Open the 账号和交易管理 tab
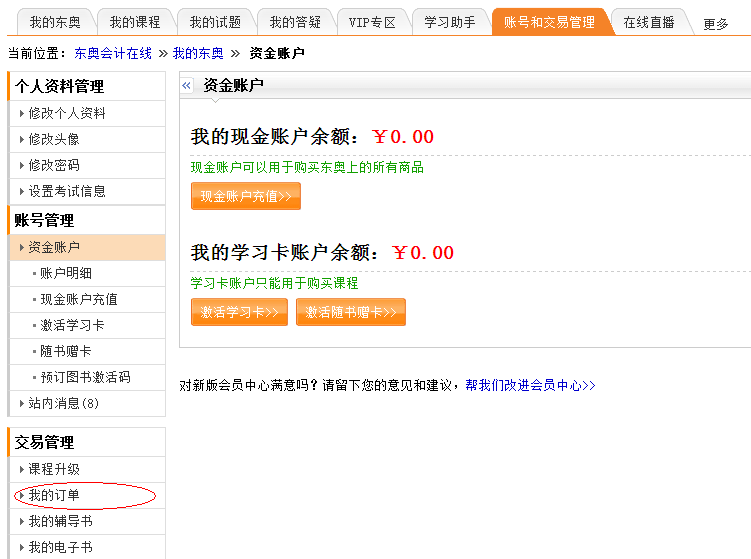Image resolution: width=751 pixels, height=559 pixels. point(548,22)
